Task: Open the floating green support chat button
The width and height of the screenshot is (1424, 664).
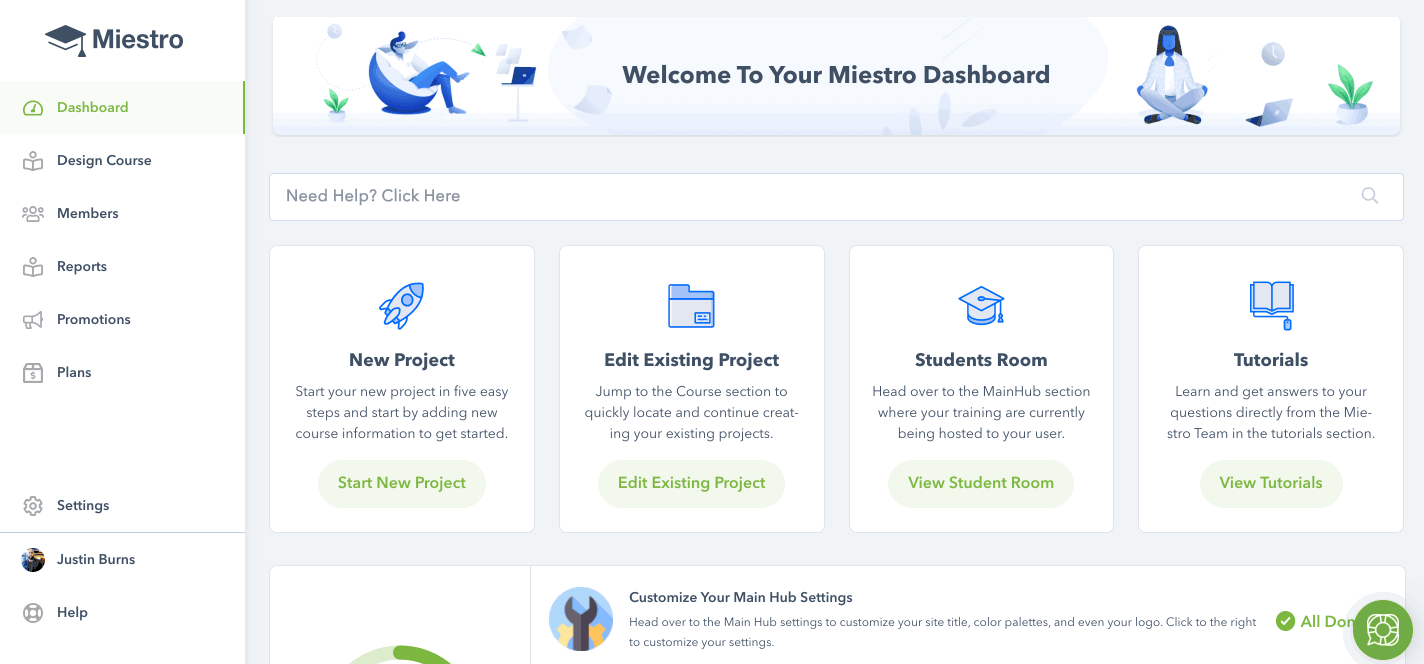Action: click(1383, 630)
